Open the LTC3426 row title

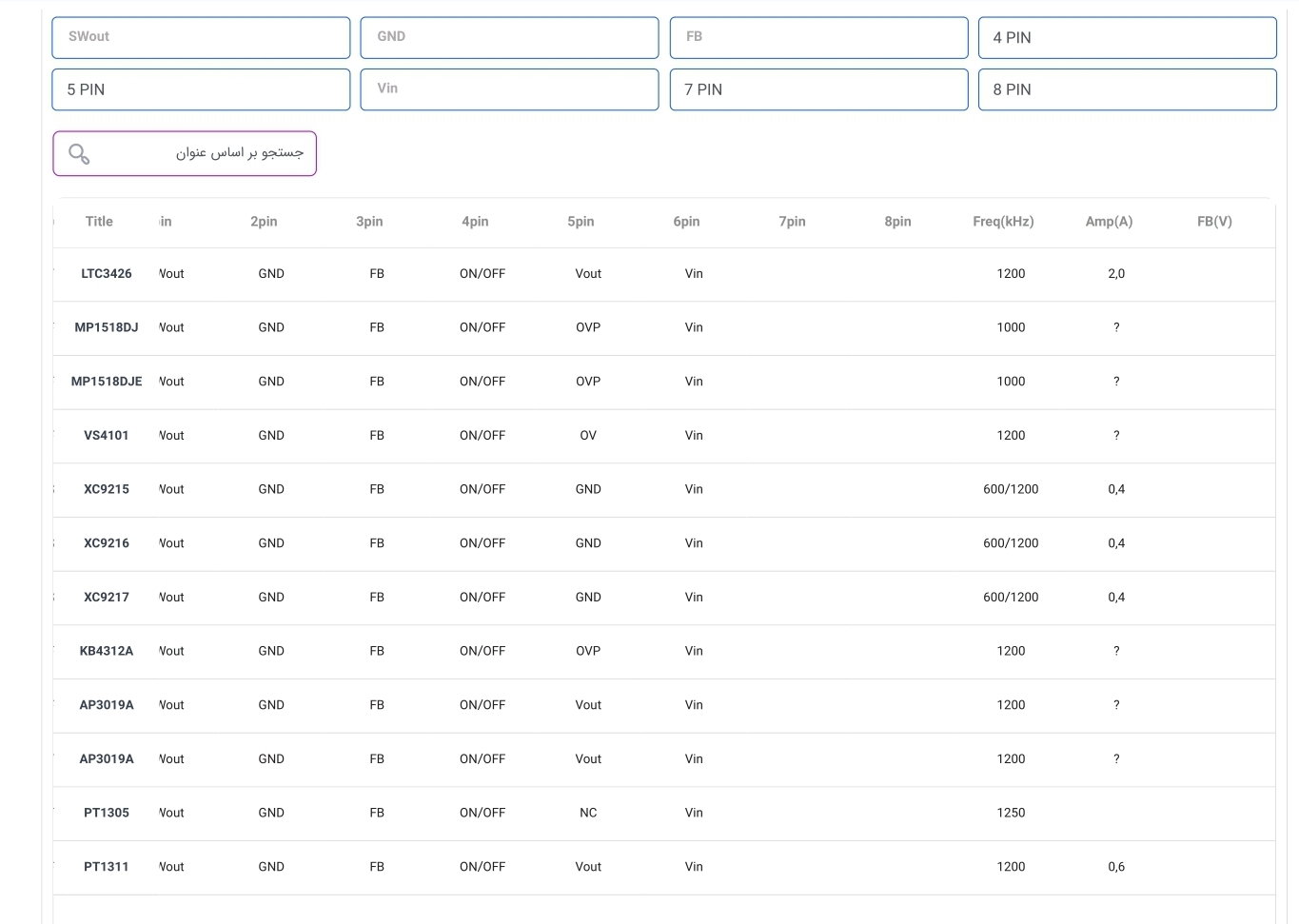coord(107,274)
